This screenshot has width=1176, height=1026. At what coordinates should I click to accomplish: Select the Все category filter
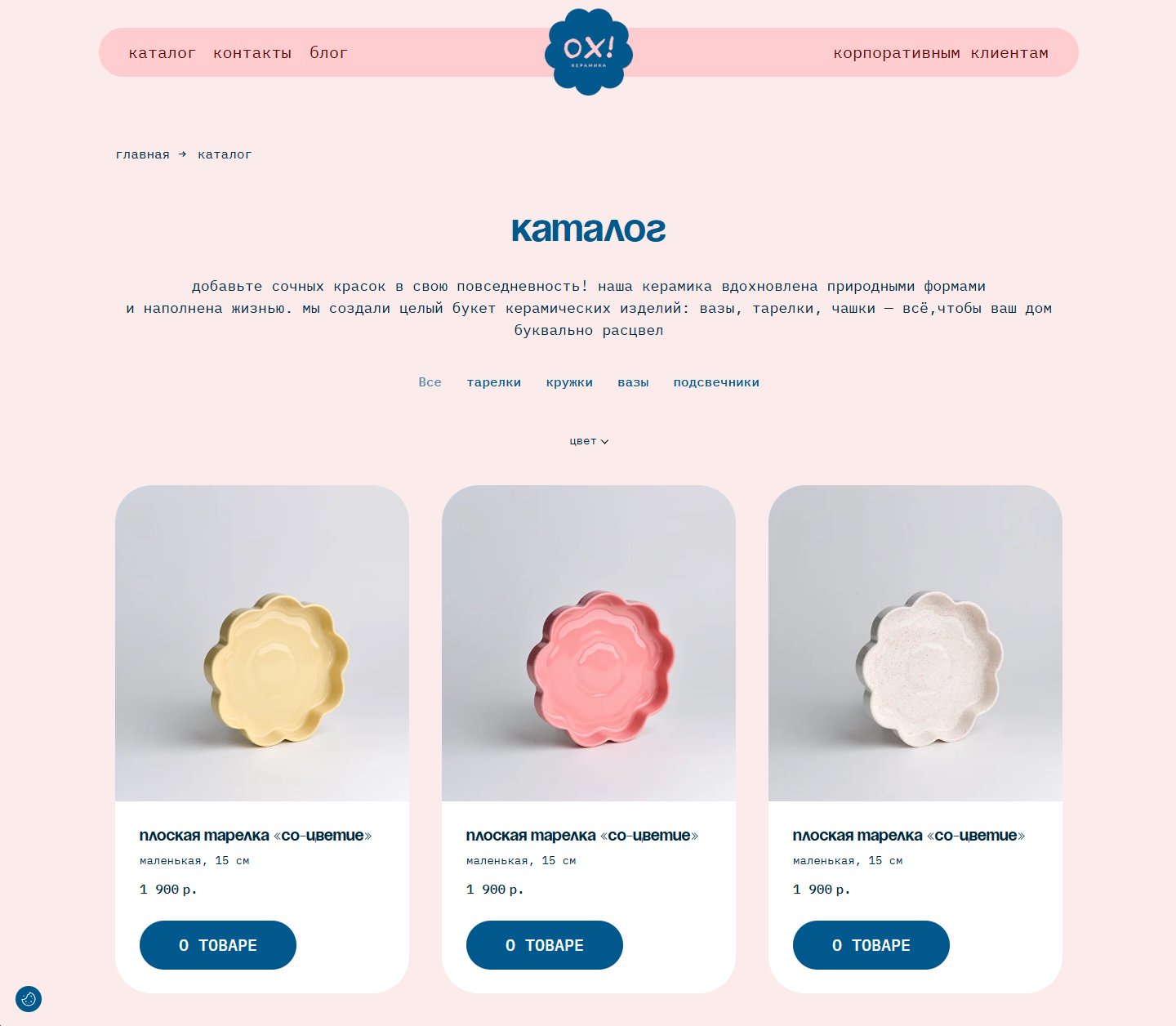click(x=430, y=382)
